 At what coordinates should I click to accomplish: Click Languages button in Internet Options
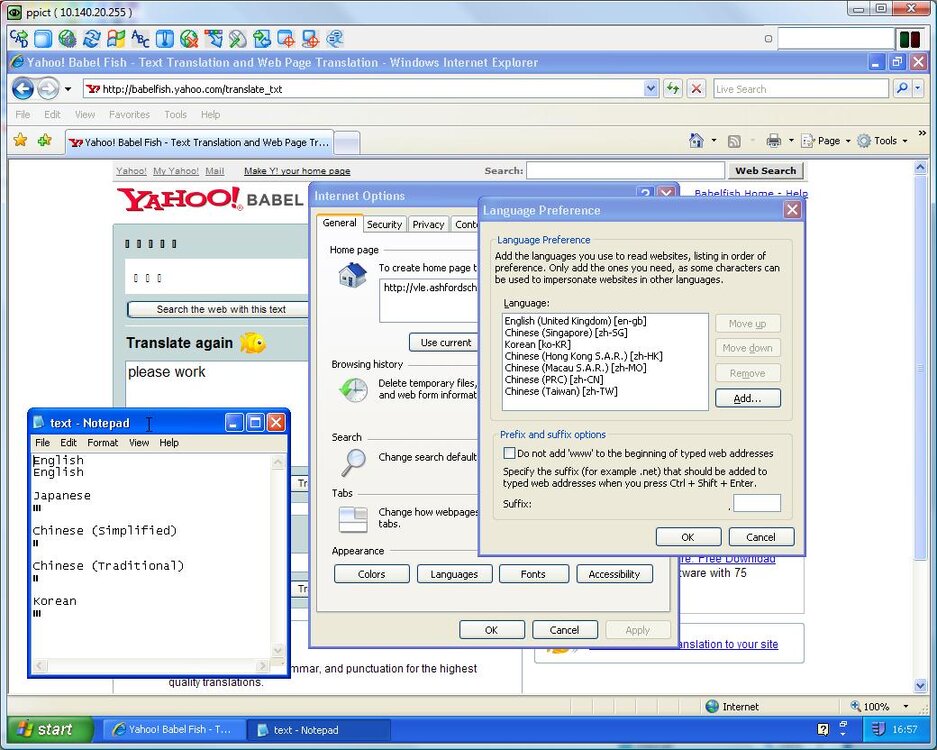[454, 574]
